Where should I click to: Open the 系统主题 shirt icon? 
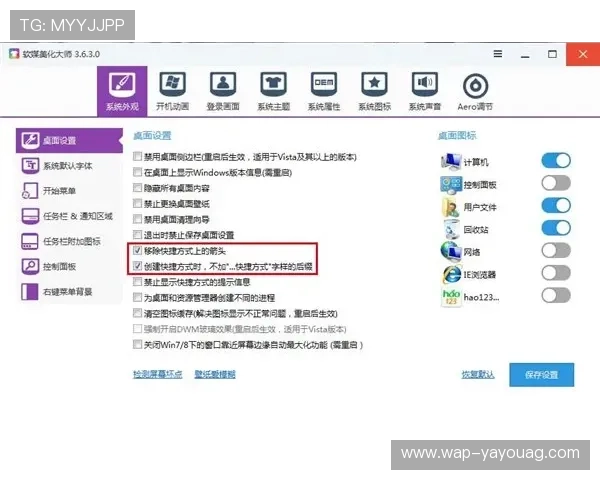(274, 85)
